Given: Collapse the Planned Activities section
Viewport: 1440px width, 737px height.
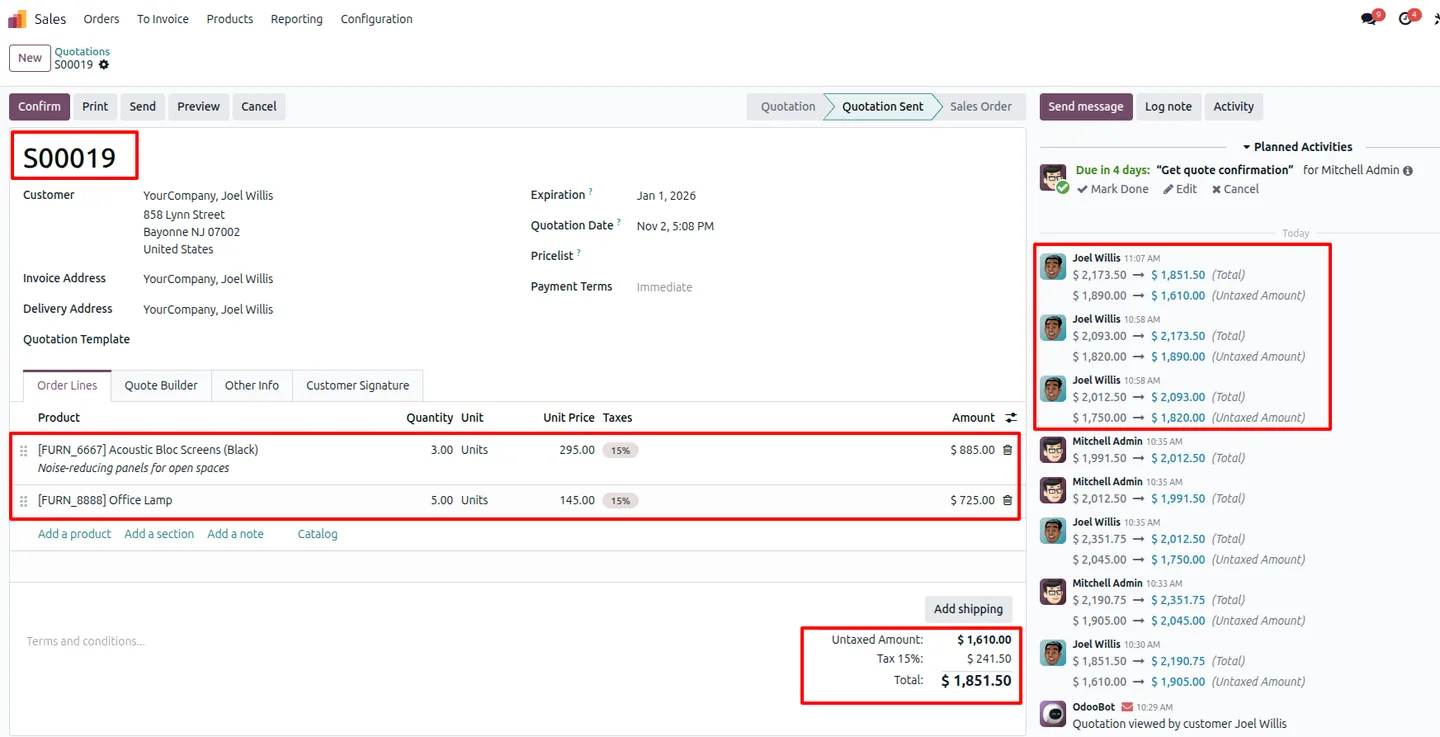Looking at the screenshot, I should pos(1298,147).
